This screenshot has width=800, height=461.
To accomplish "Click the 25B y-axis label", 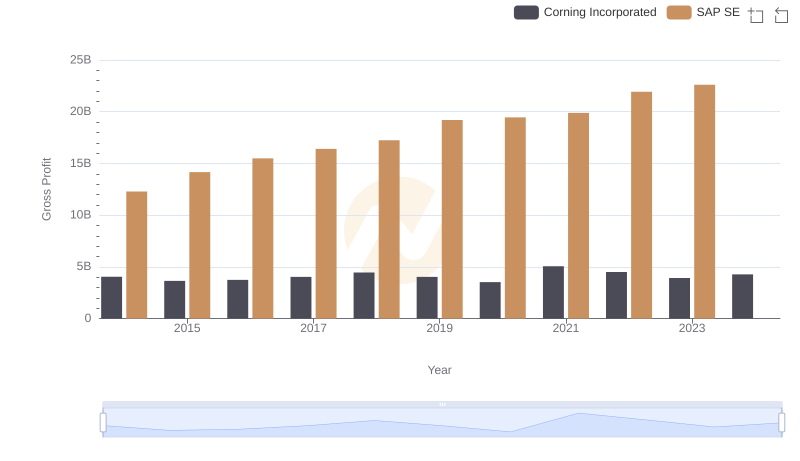I will point(81,60).
